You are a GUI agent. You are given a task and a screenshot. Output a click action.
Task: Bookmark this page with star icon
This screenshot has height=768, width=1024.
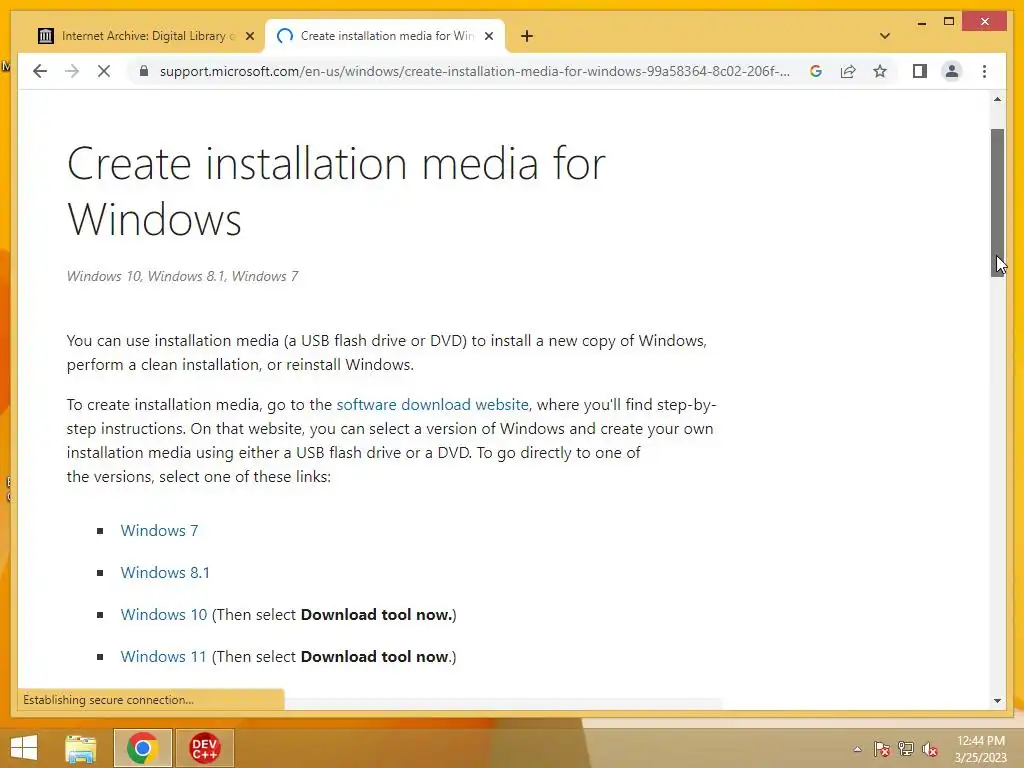point(880,71)
